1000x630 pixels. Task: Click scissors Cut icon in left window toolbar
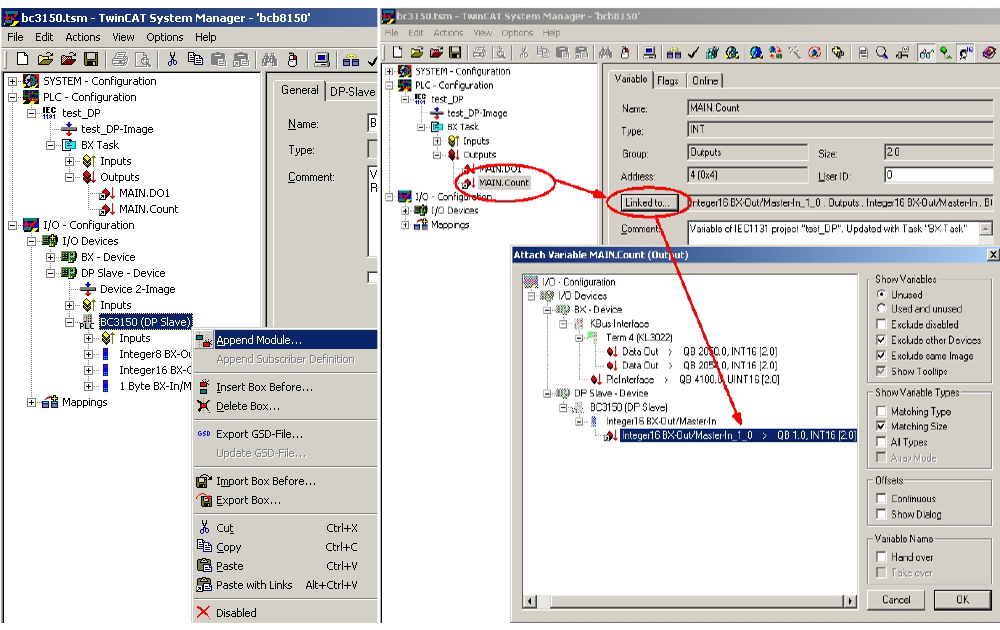click(x=172, y=59)
